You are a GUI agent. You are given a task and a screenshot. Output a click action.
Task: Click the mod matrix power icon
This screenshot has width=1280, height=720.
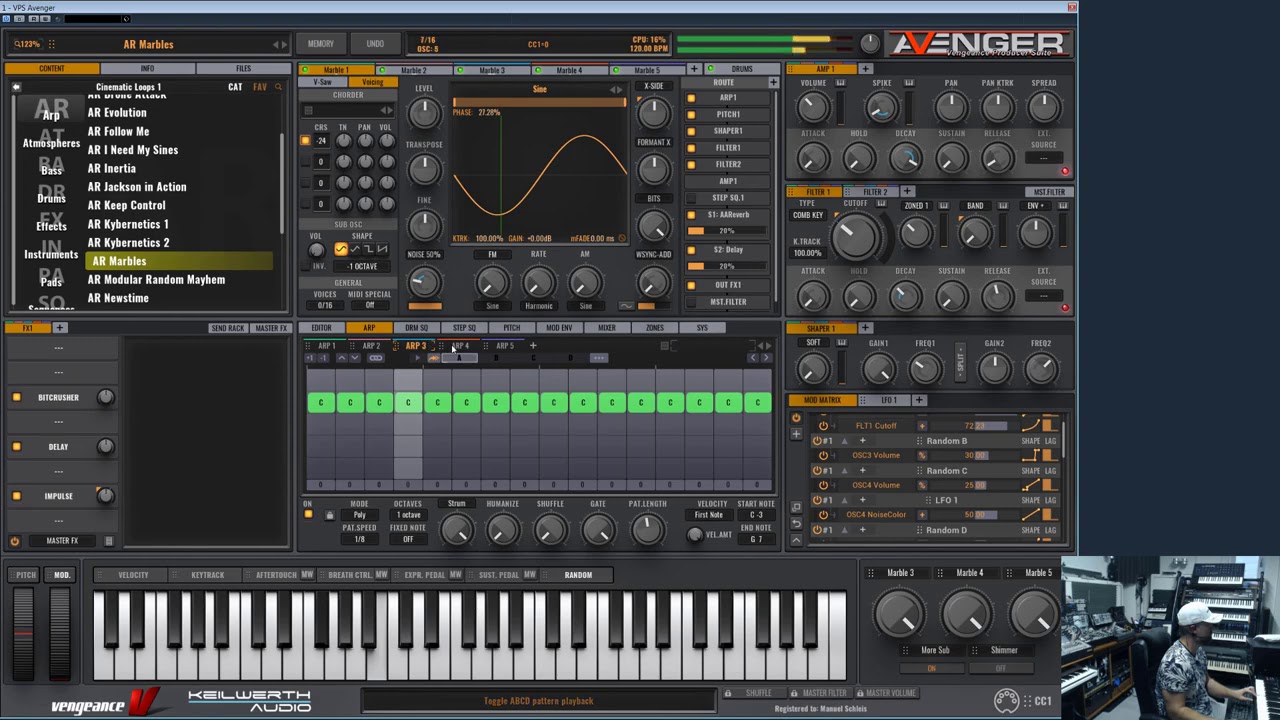point(796,418)
